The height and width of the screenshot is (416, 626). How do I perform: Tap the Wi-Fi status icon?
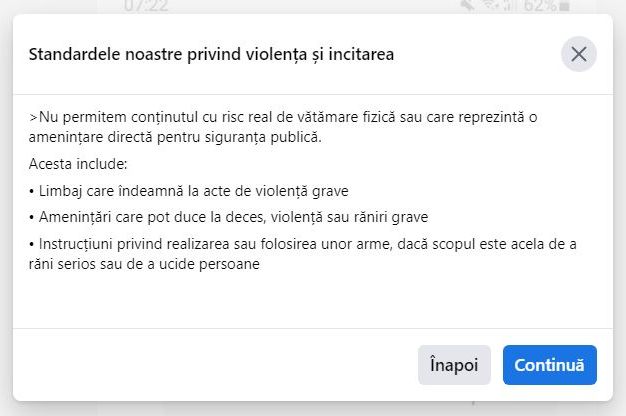[488, 6]
